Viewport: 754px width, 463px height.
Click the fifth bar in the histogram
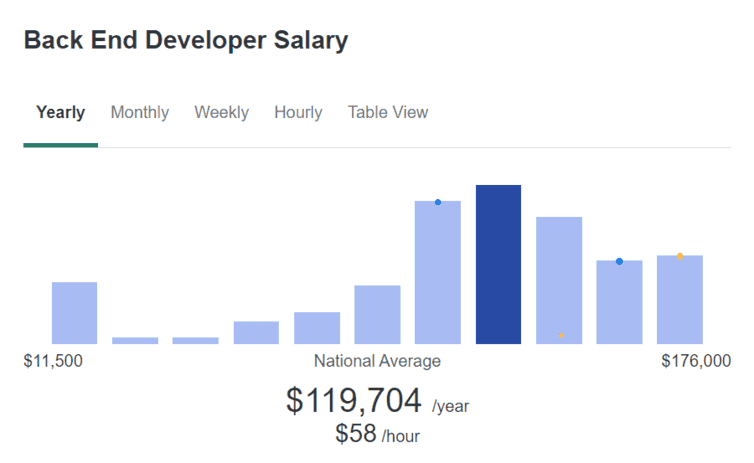(x=317, y=328)
